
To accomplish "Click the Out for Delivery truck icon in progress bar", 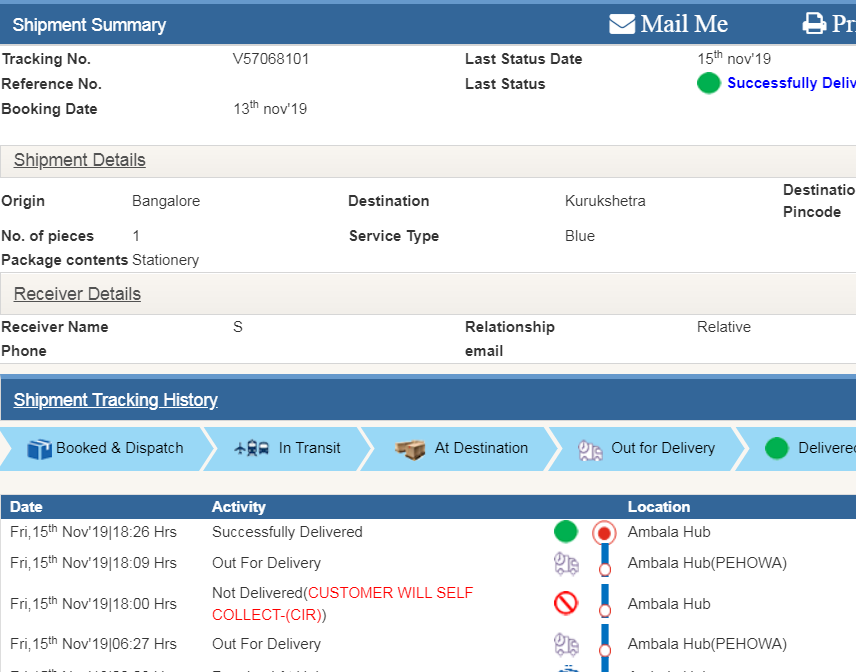I will pyautogui.click(x=590, y=450).
